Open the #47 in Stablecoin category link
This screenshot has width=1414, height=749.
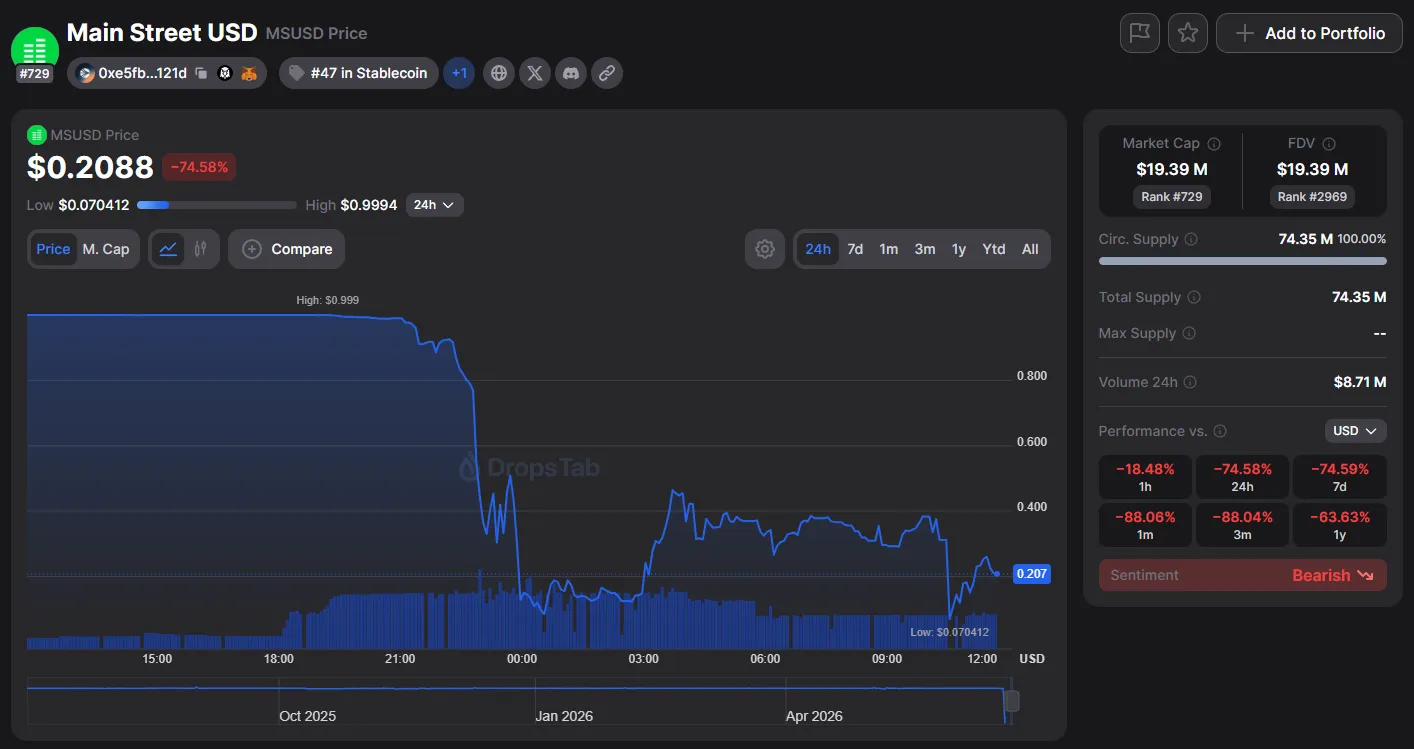[x=359, y=73]
